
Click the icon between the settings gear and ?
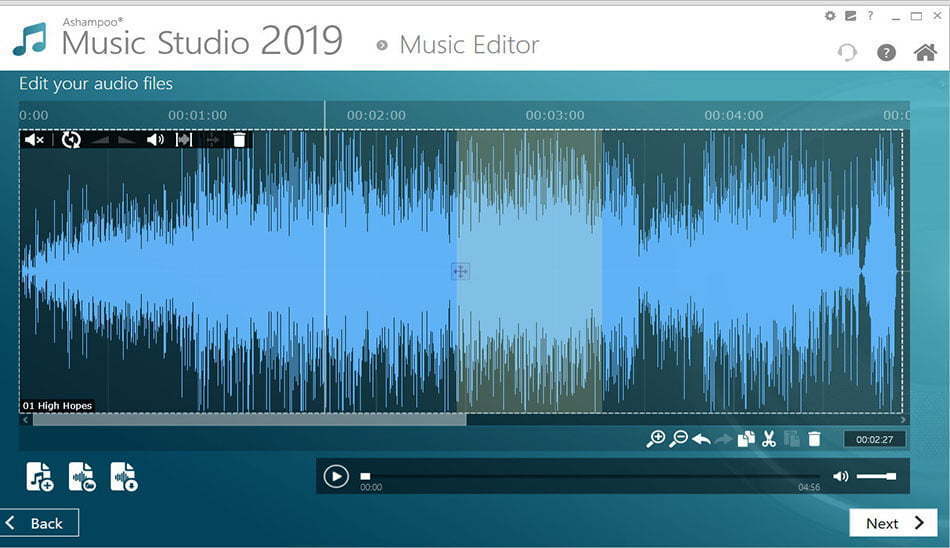(851, 16)
